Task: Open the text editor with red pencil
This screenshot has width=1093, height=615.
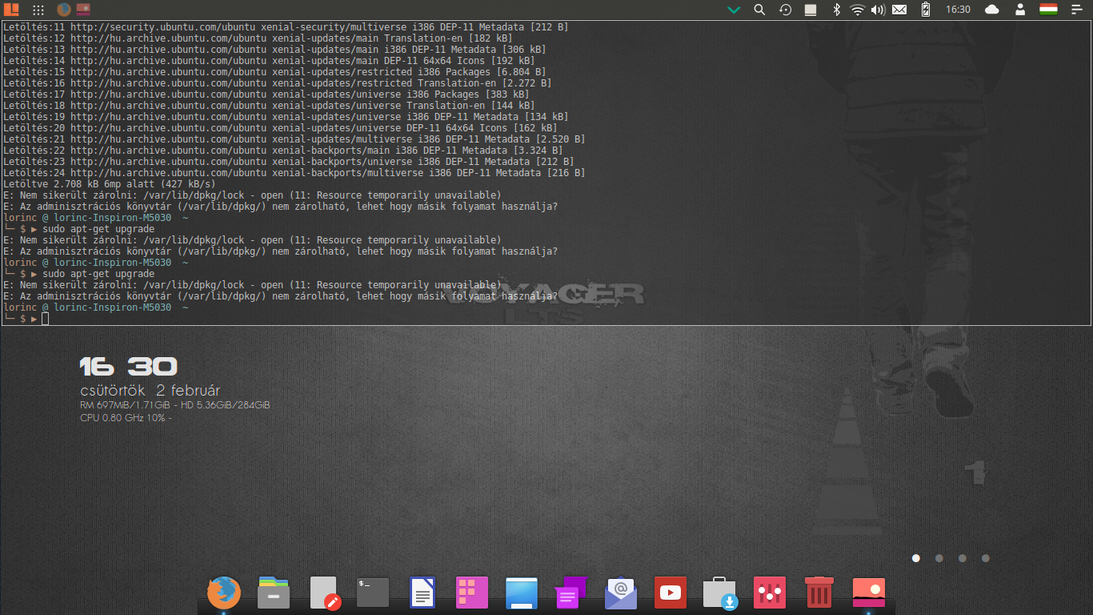Action: point(324,593)
